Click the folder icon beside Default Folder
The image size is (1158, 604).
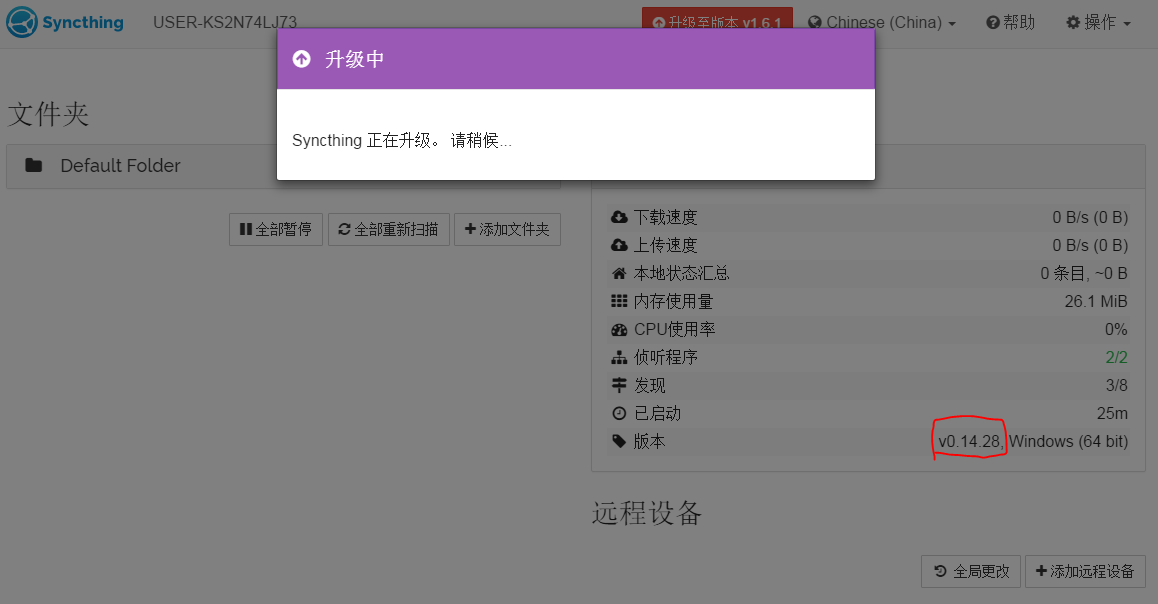point(34,166)
